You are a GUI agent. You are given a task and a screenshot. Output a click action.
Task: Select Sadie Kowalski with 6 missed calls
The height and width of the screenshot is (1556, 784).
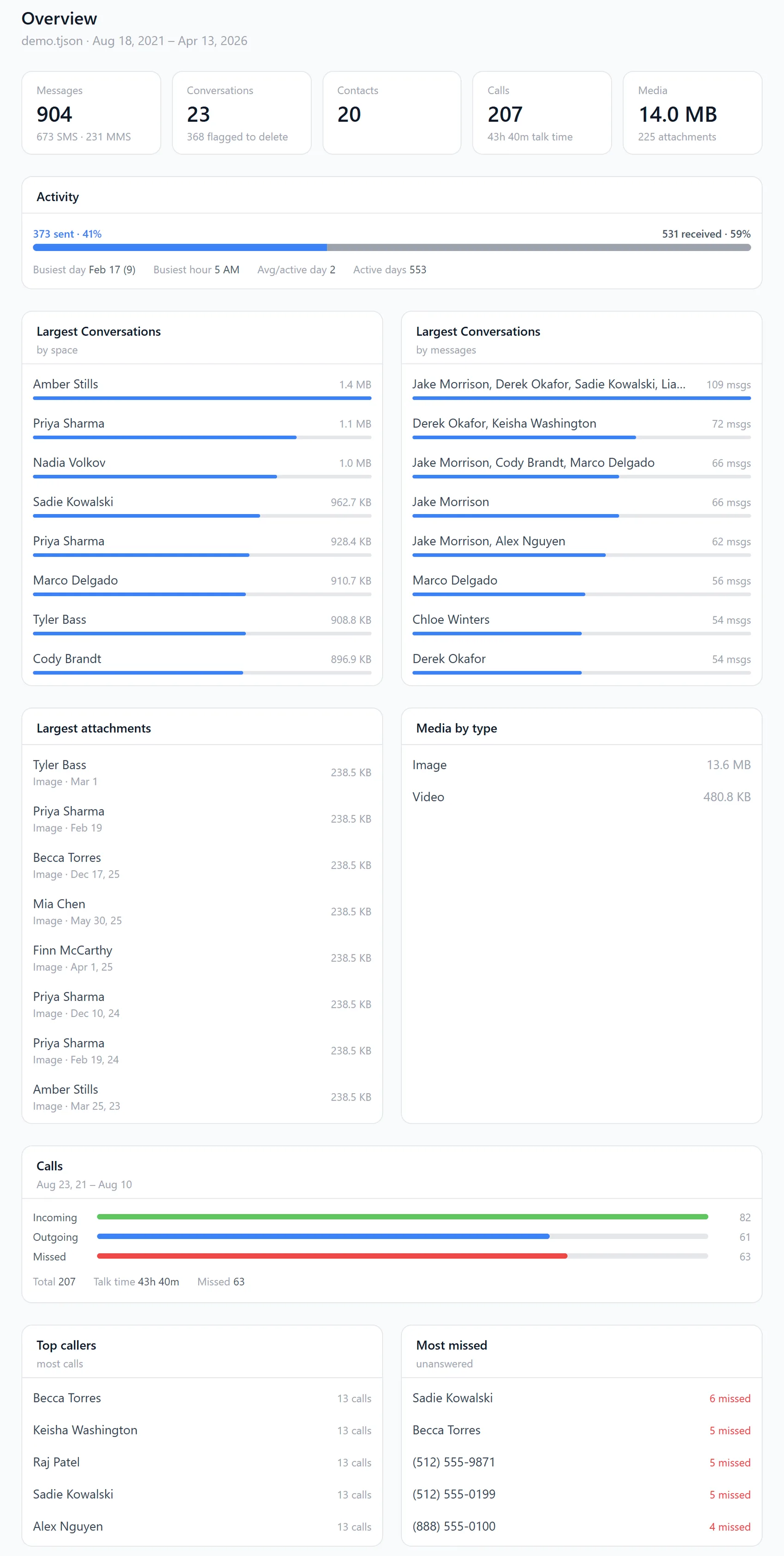click(x=581, y=1398)
